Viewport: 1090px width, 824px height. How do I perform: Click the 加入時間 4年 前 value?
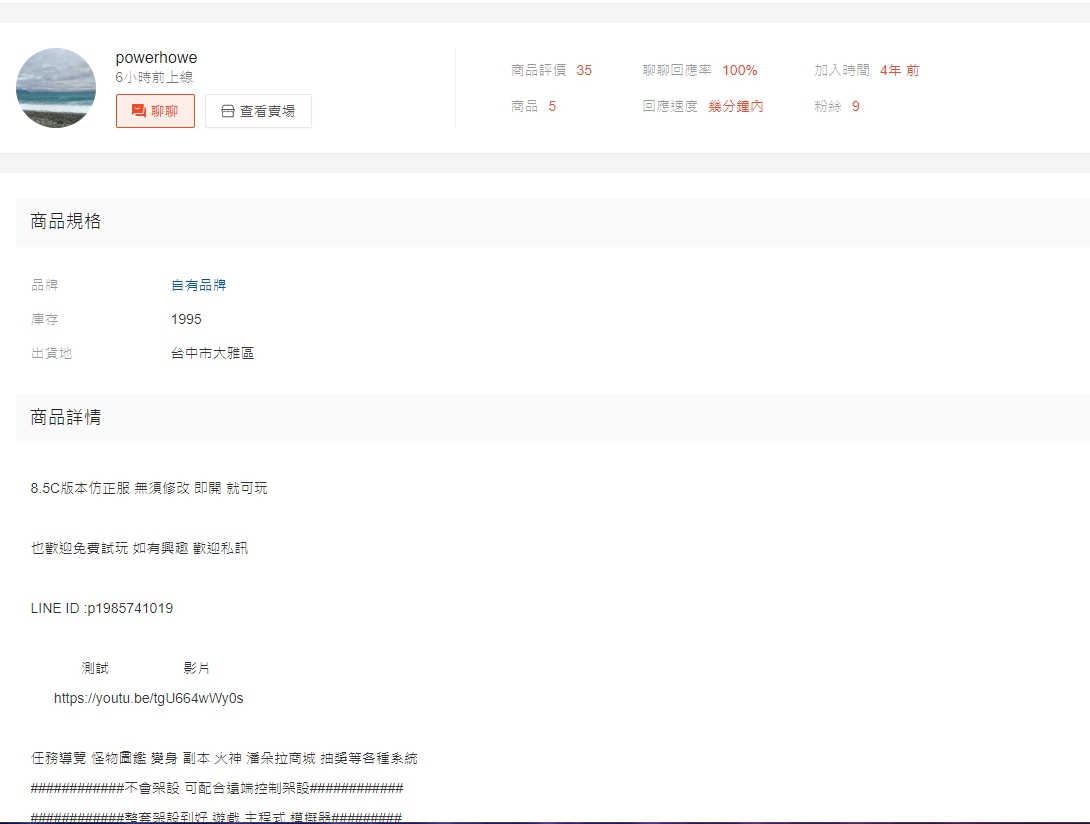pyautogui.click(x=900, y=70)
